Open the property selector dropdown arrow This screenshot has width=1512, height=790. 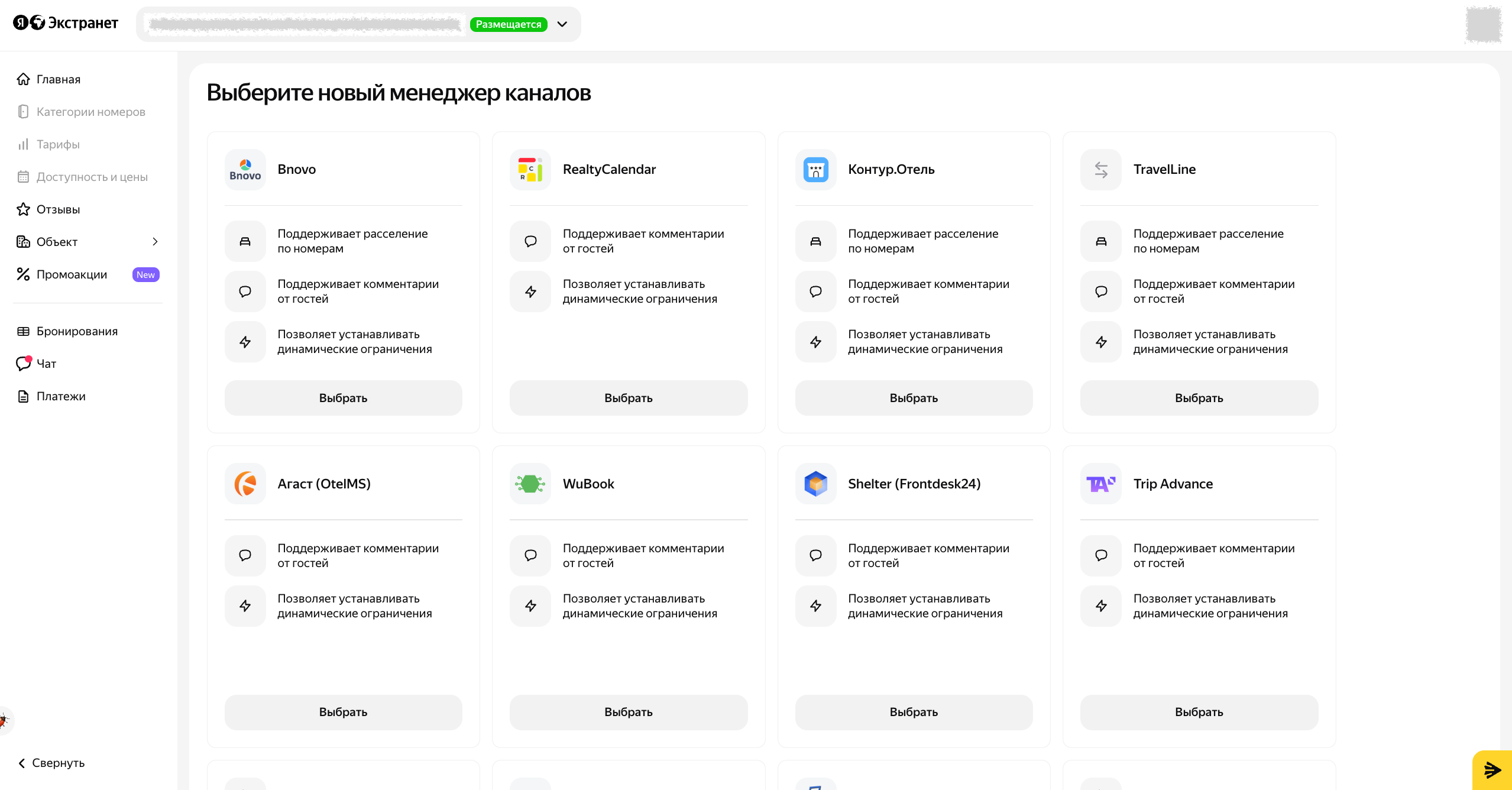tap(562, 24)
